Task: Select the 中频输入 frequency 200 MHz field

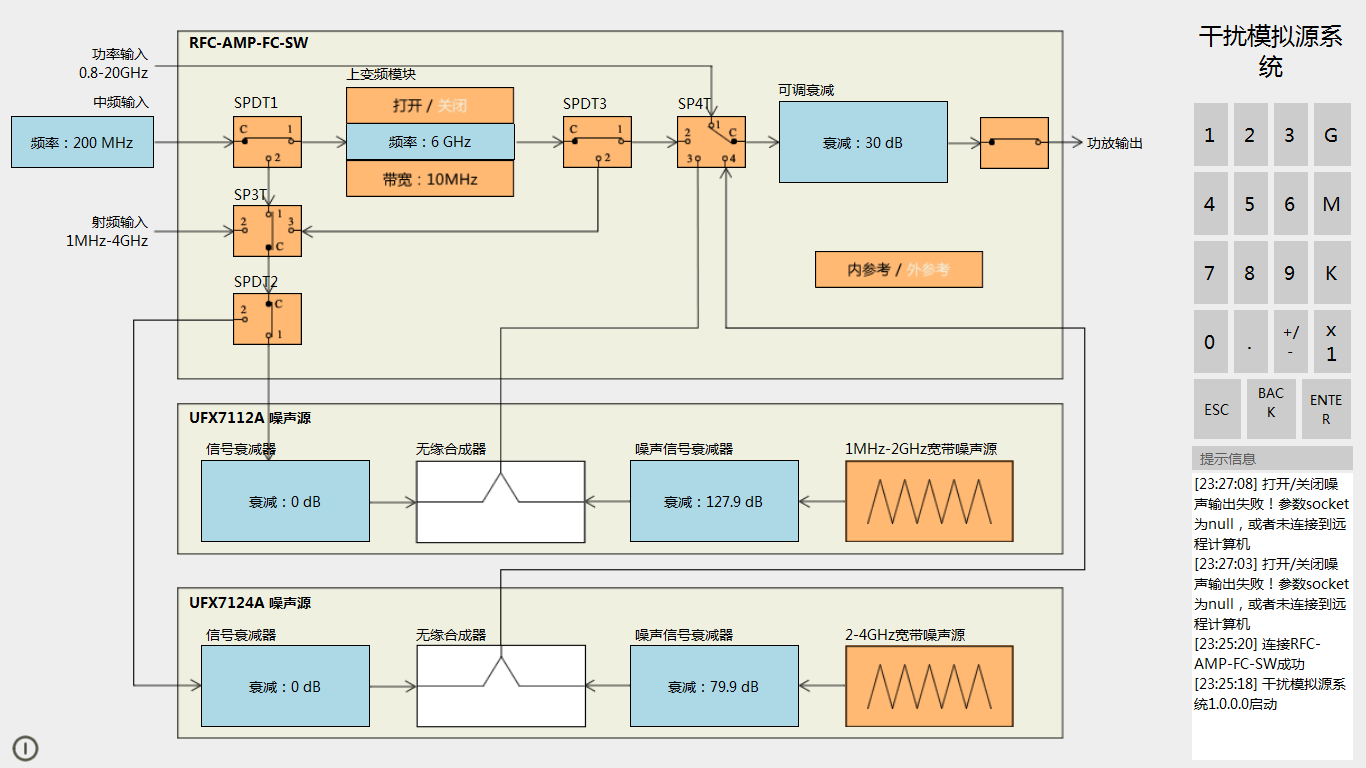Action: coord(82,142)
